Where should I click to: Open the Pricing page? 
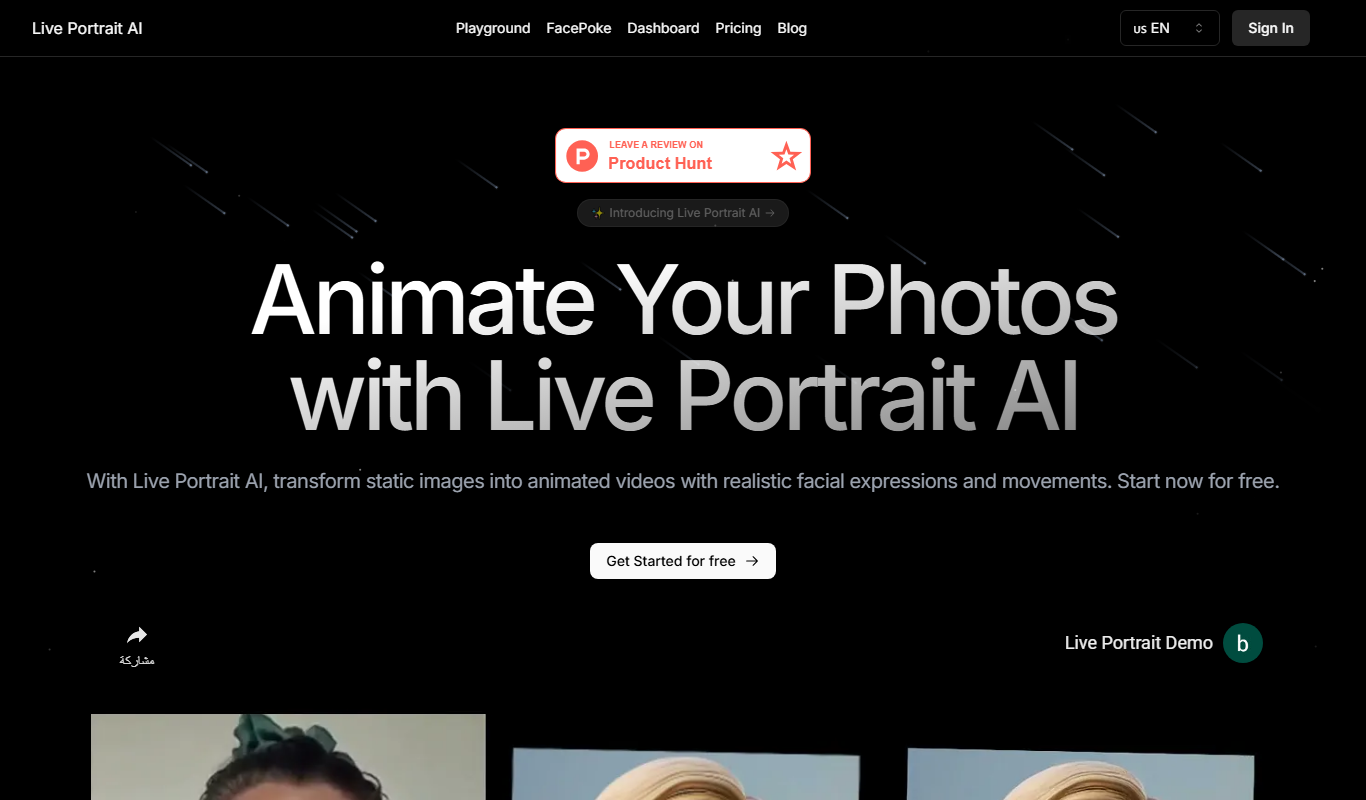(x=738, y=28)
